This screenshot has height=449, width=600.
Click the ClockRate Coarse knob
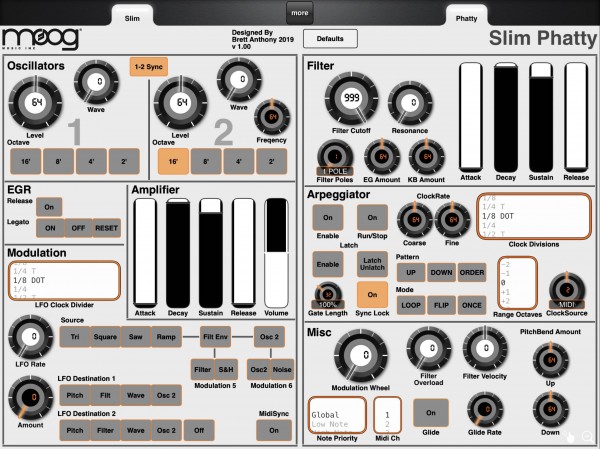415,220
